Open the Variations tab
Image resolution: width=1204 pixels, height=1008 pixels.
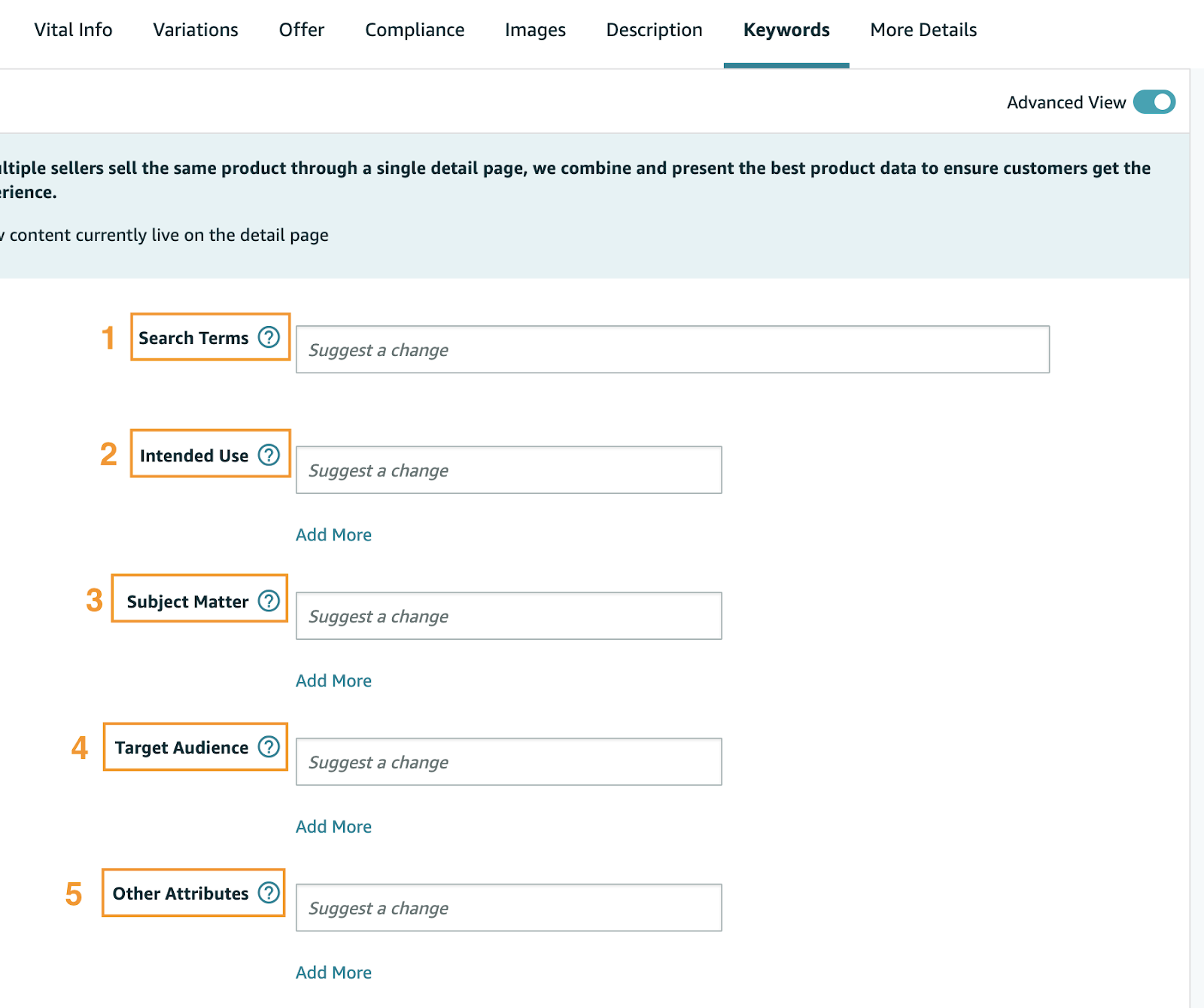click(x=196, y=30)
